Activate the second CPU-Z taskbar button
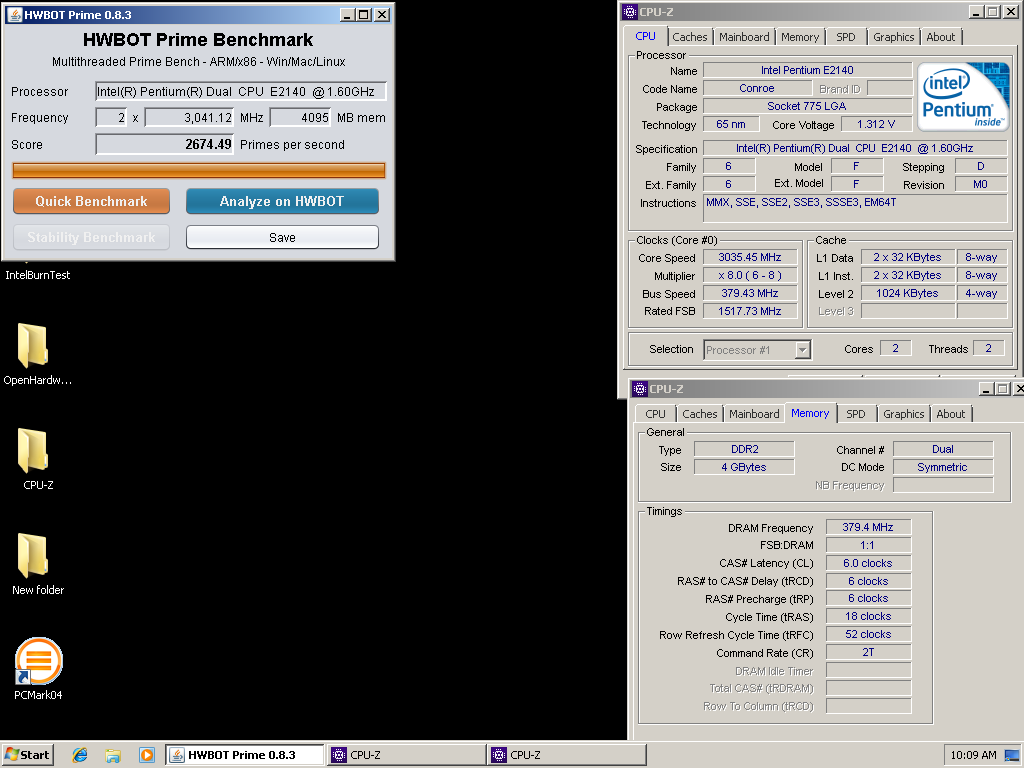The height and width of the screenshot is (768, 1024). click(x=567, y=755)
